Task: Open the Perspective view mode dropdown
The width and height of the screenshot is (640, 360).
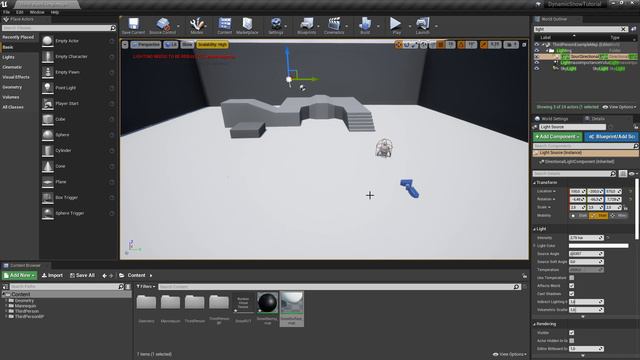Action: point(146,44)
